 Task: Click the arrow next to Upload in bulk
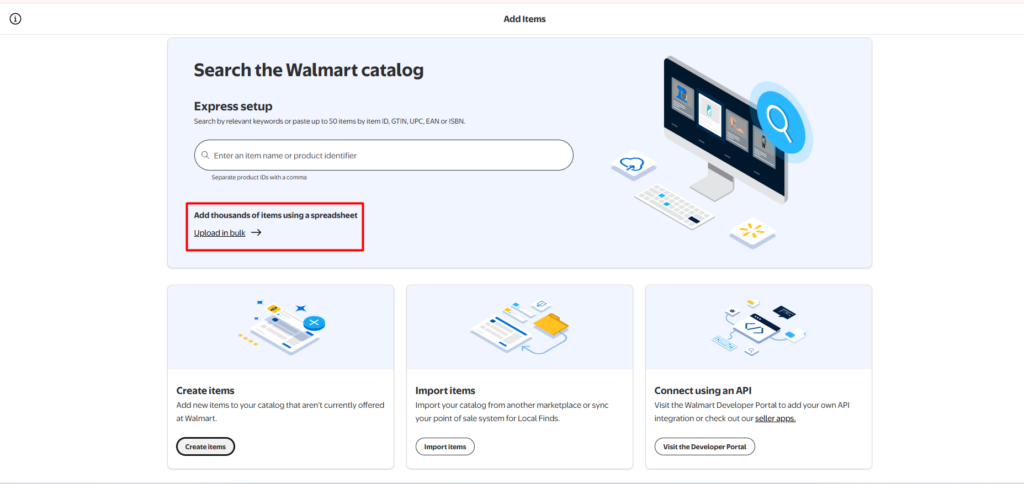point(256,233)
